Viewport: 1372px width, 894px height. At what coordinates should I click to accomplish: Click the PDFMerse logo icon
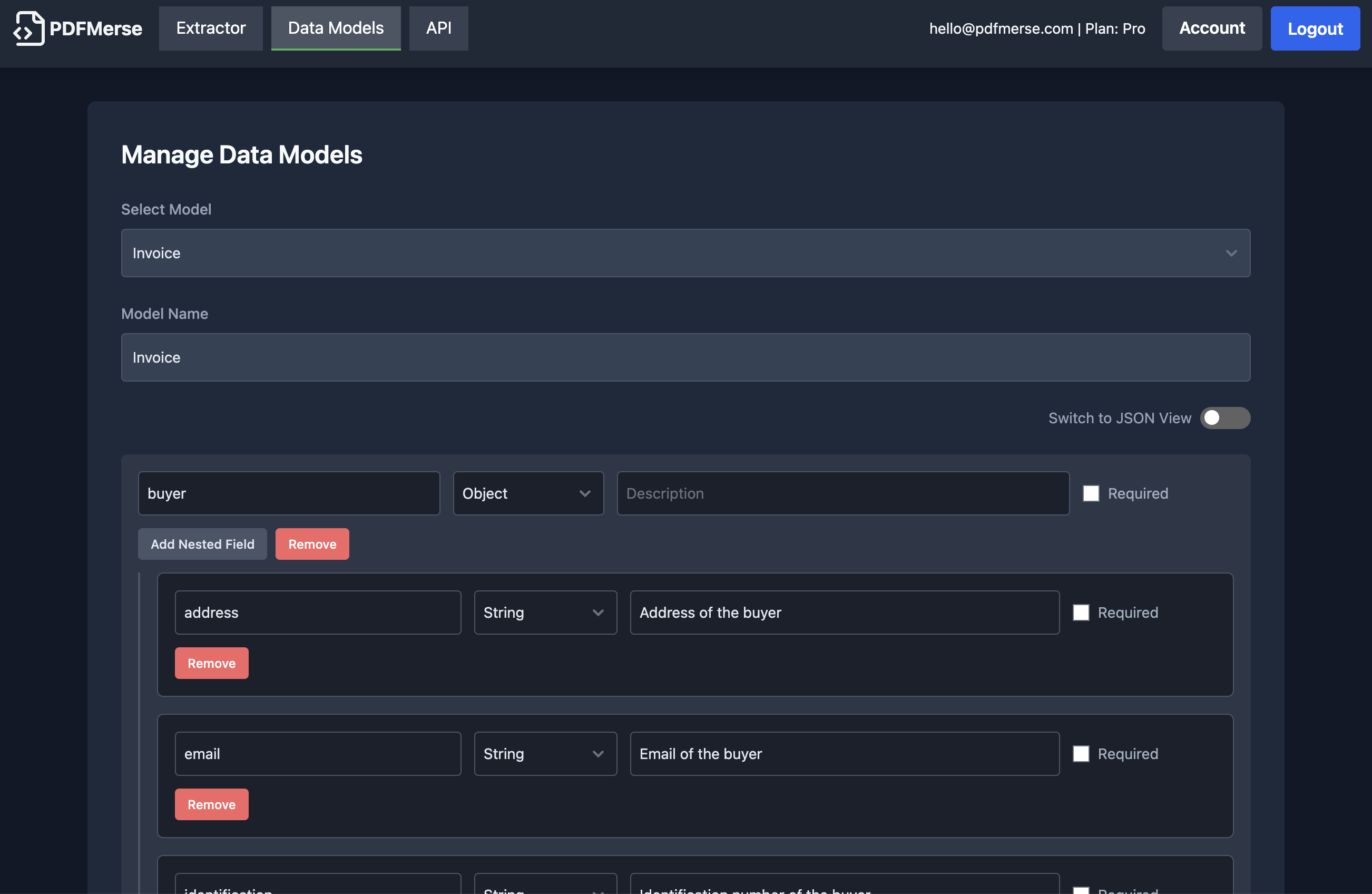tap(28, 28)
